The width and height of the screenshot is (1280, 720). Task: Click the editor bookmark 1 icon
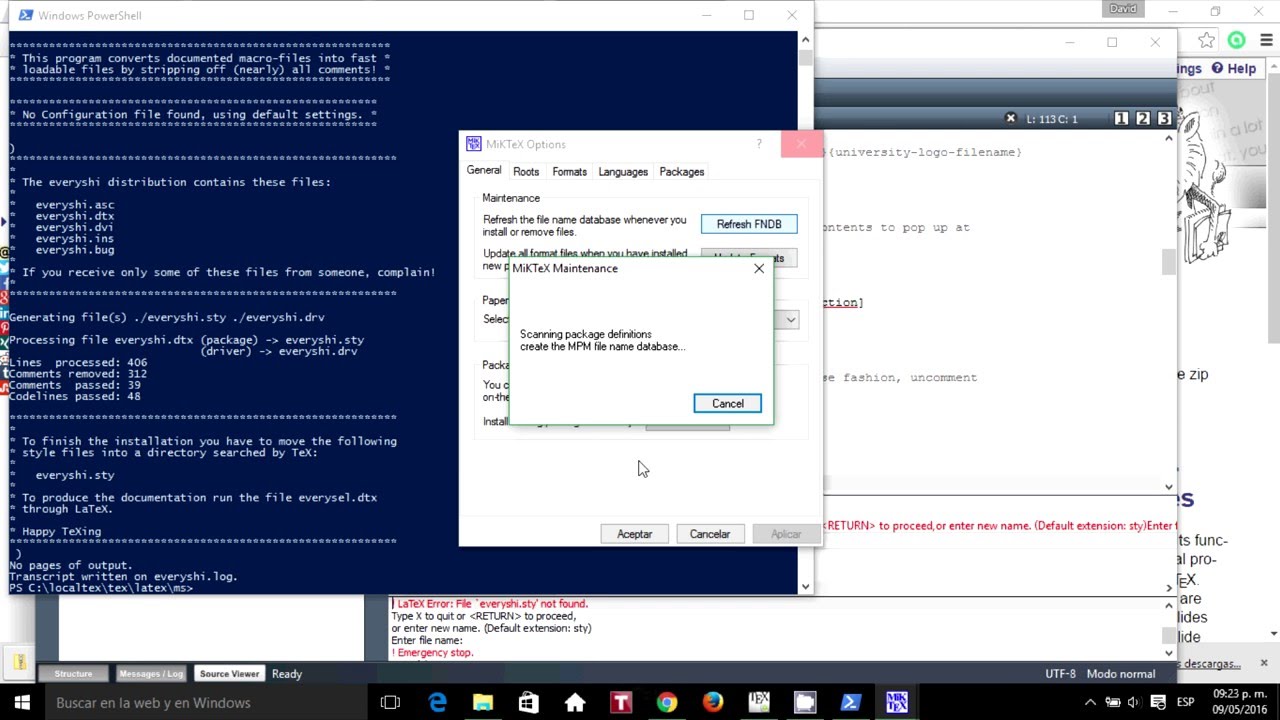click(1121, 118)
